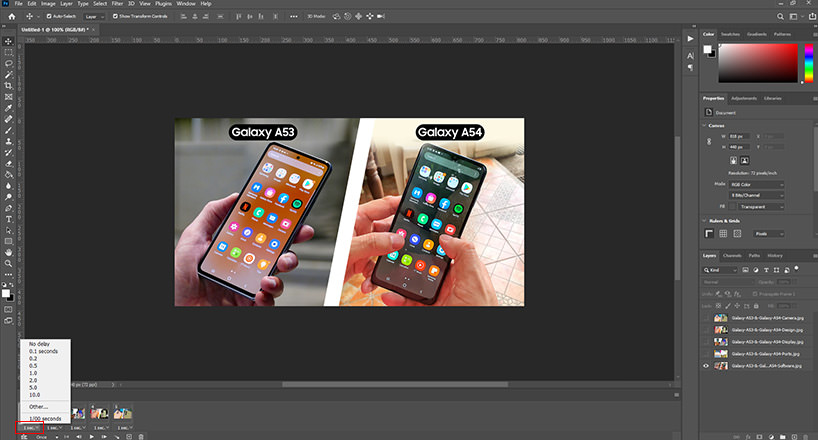Open the 8 Bits/Channel dropdown
The width and height of the screenshot is (818, 440).
tap(756, 195)
